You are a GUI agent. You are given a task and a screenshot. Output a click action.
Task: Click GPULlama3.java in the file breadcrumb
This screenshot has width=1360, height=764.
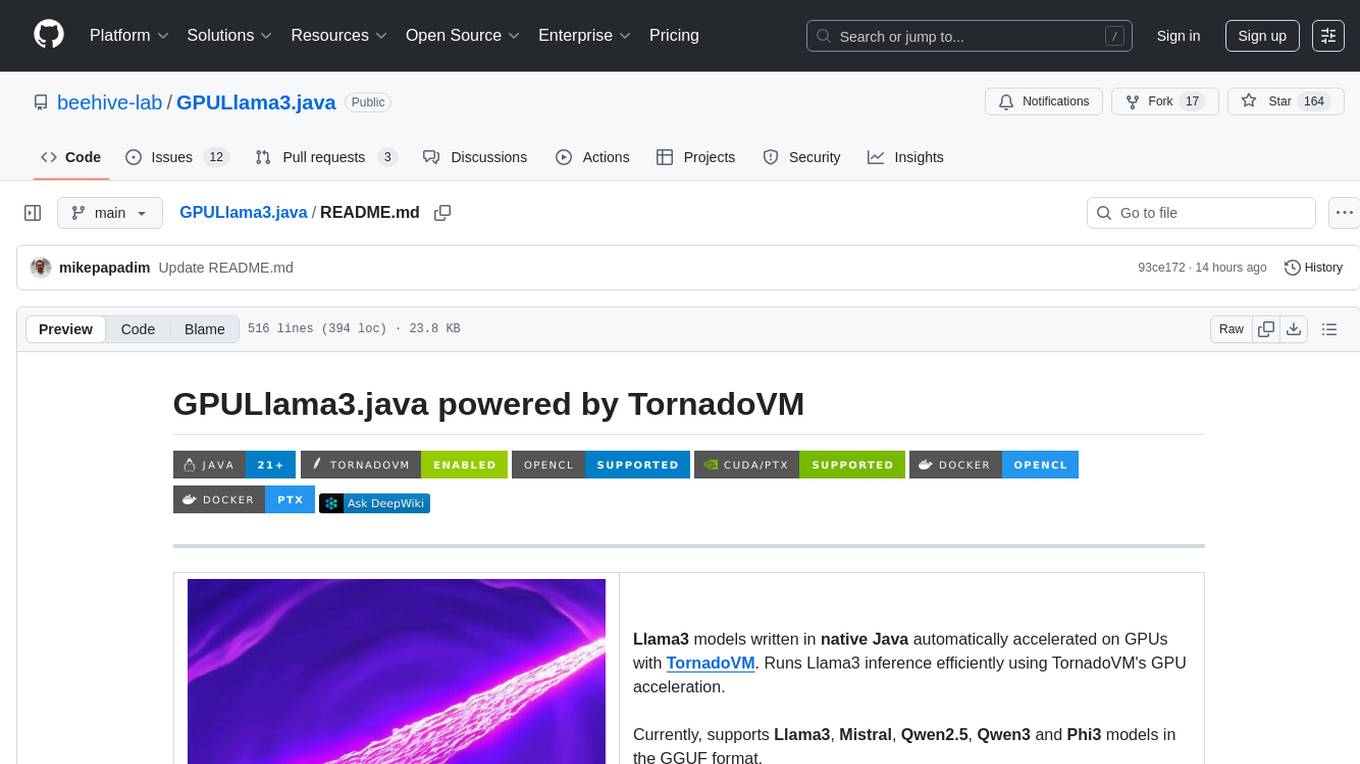click(x=243, y=213)
